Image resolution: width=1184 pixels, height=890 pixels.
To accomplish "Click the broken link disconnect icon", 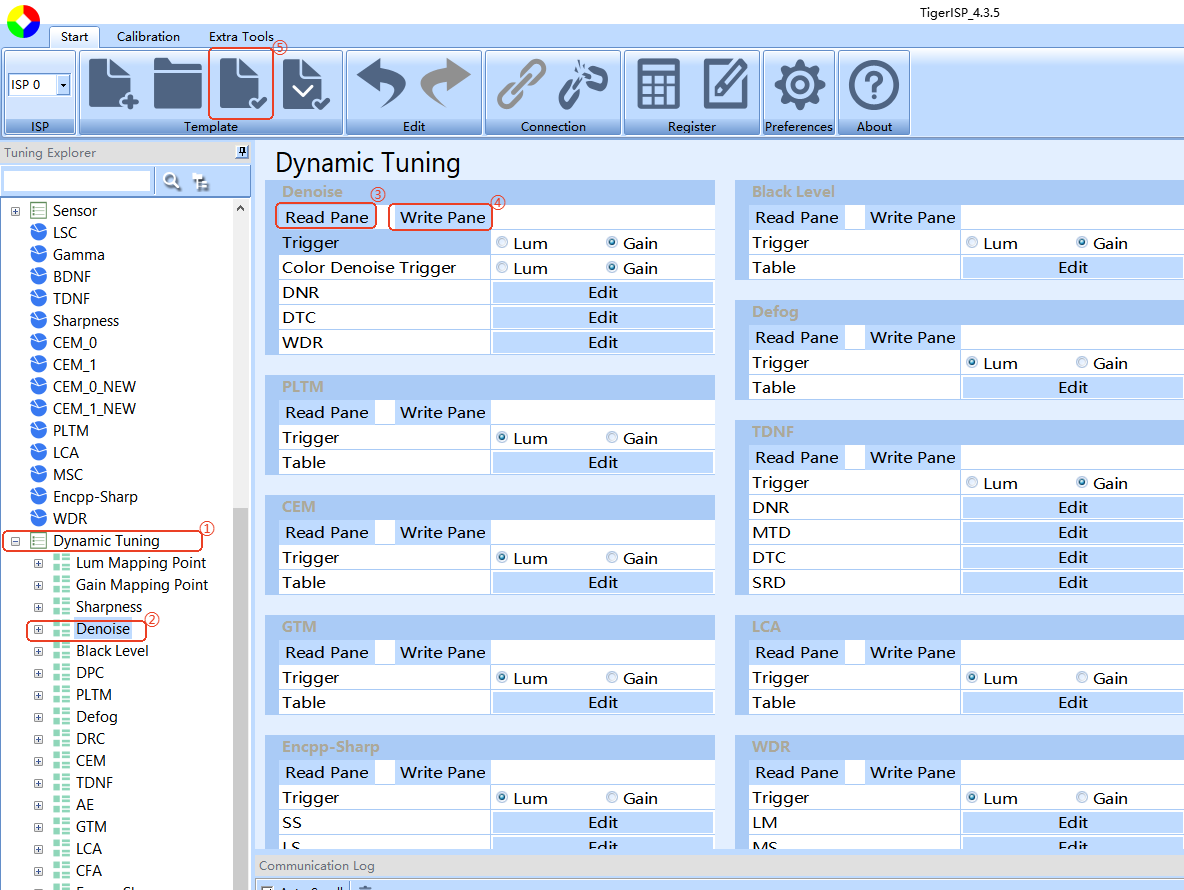I will tap(584, 84).
